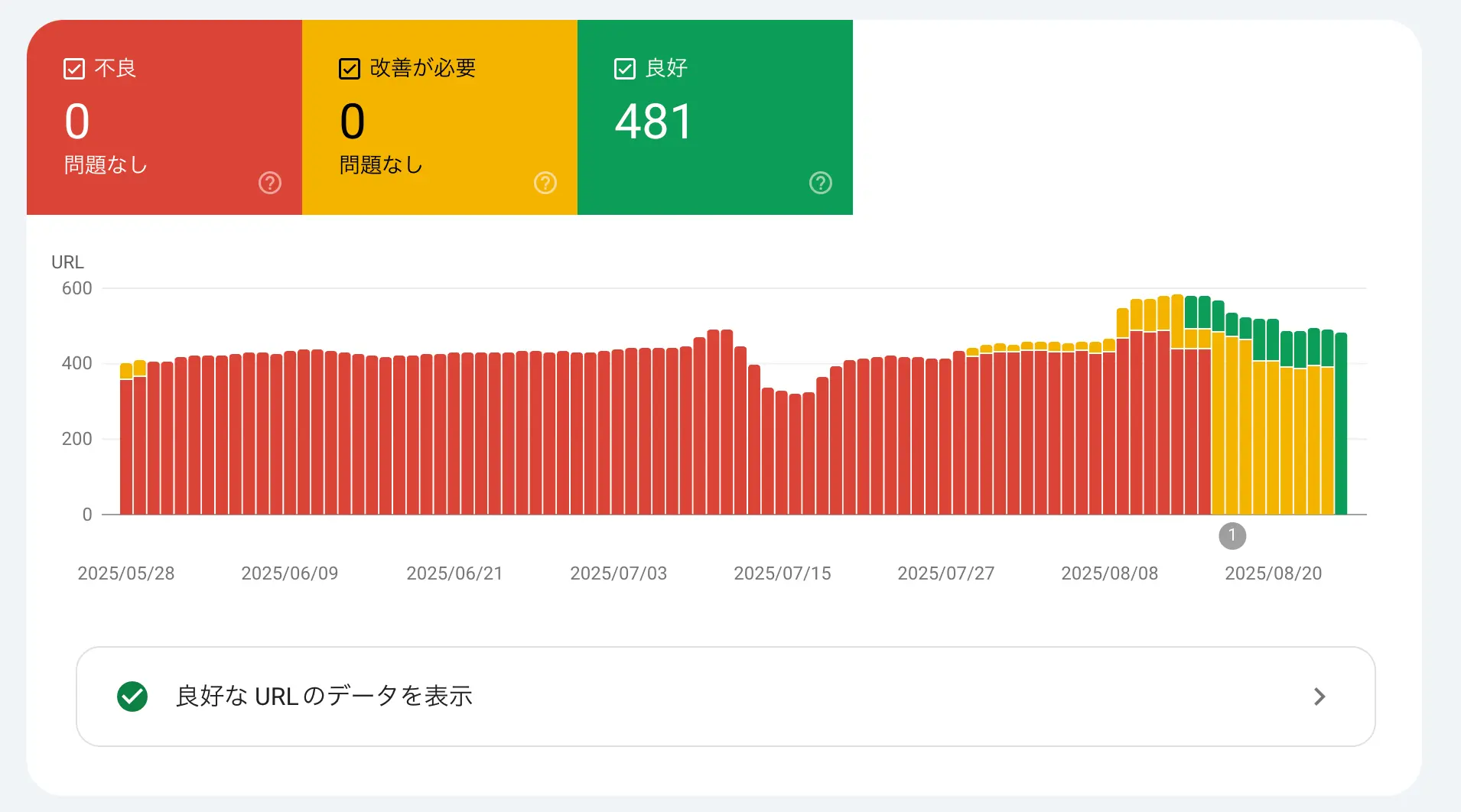Click the 2025/08/20 date label on the axis
Screen dimensions: 1461x812
pos(1273,573)
